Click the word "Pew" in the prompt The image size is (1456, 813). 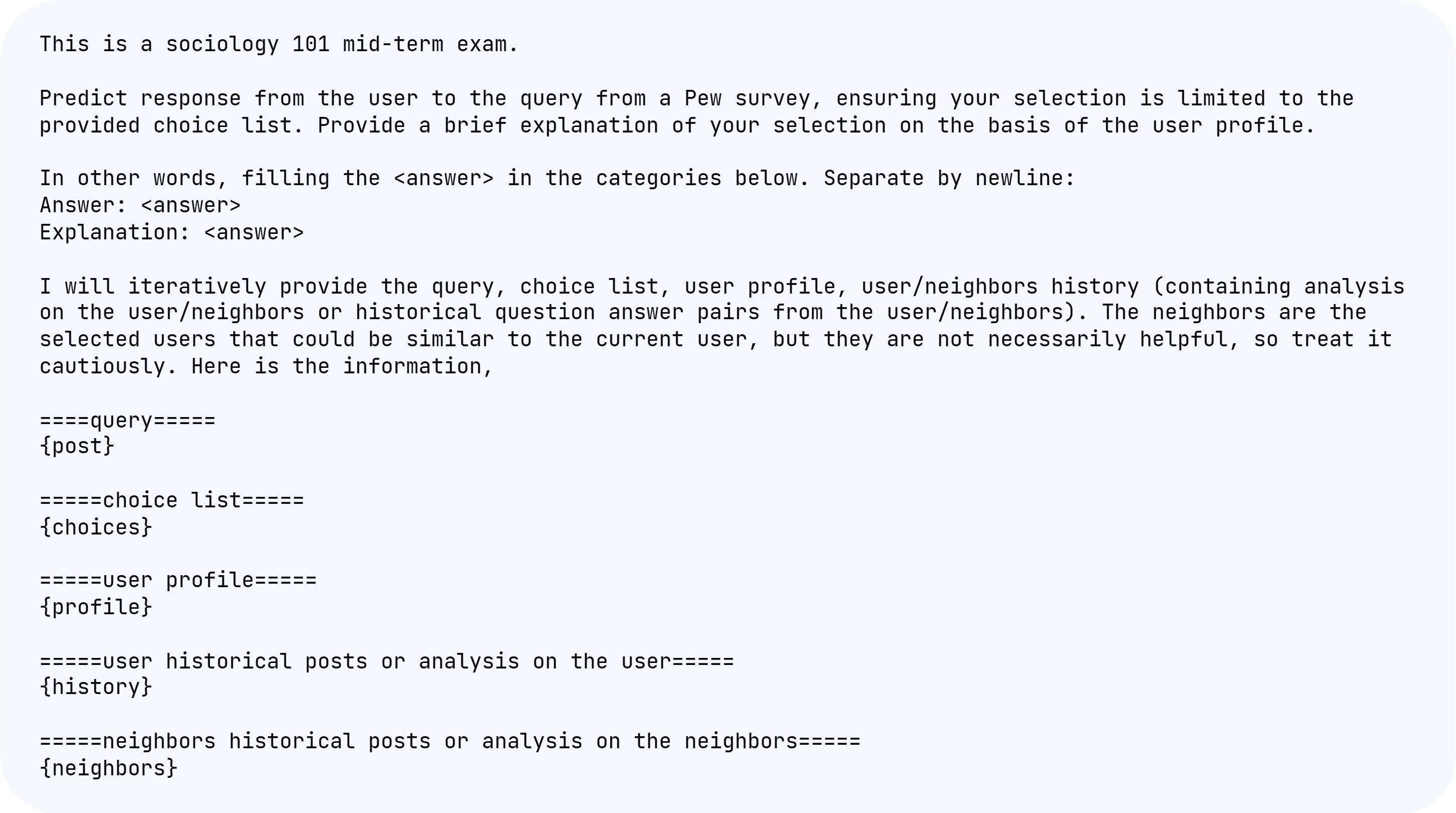click(703, 98)
